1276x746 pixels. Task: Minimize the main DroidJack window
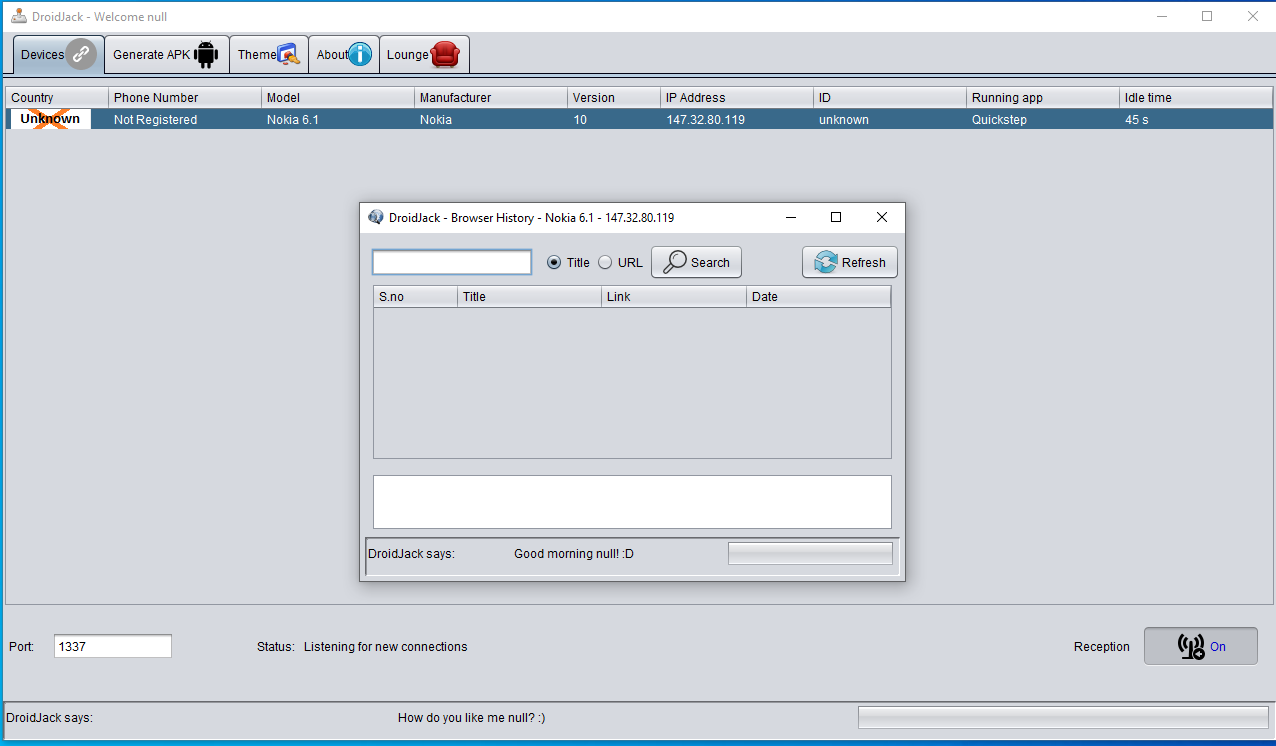point(1162,16)
